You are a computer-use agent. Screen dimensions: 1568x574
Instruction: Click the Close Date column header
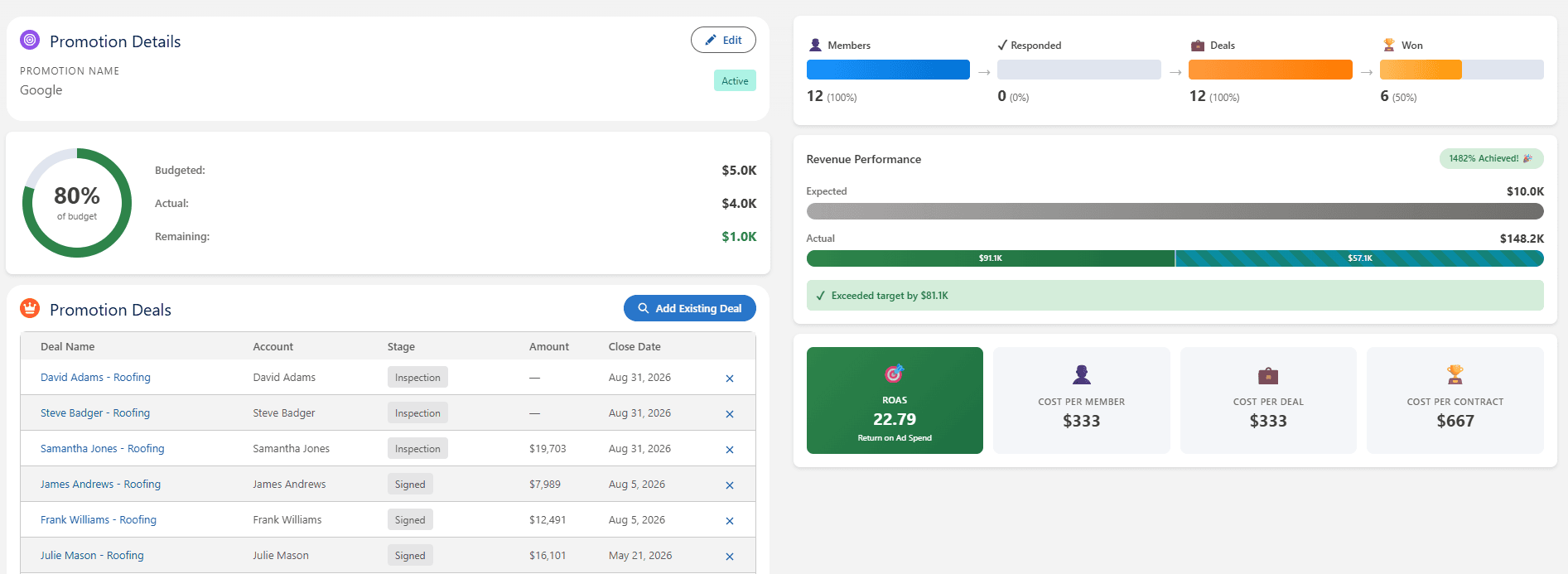(x=634, y=346)
